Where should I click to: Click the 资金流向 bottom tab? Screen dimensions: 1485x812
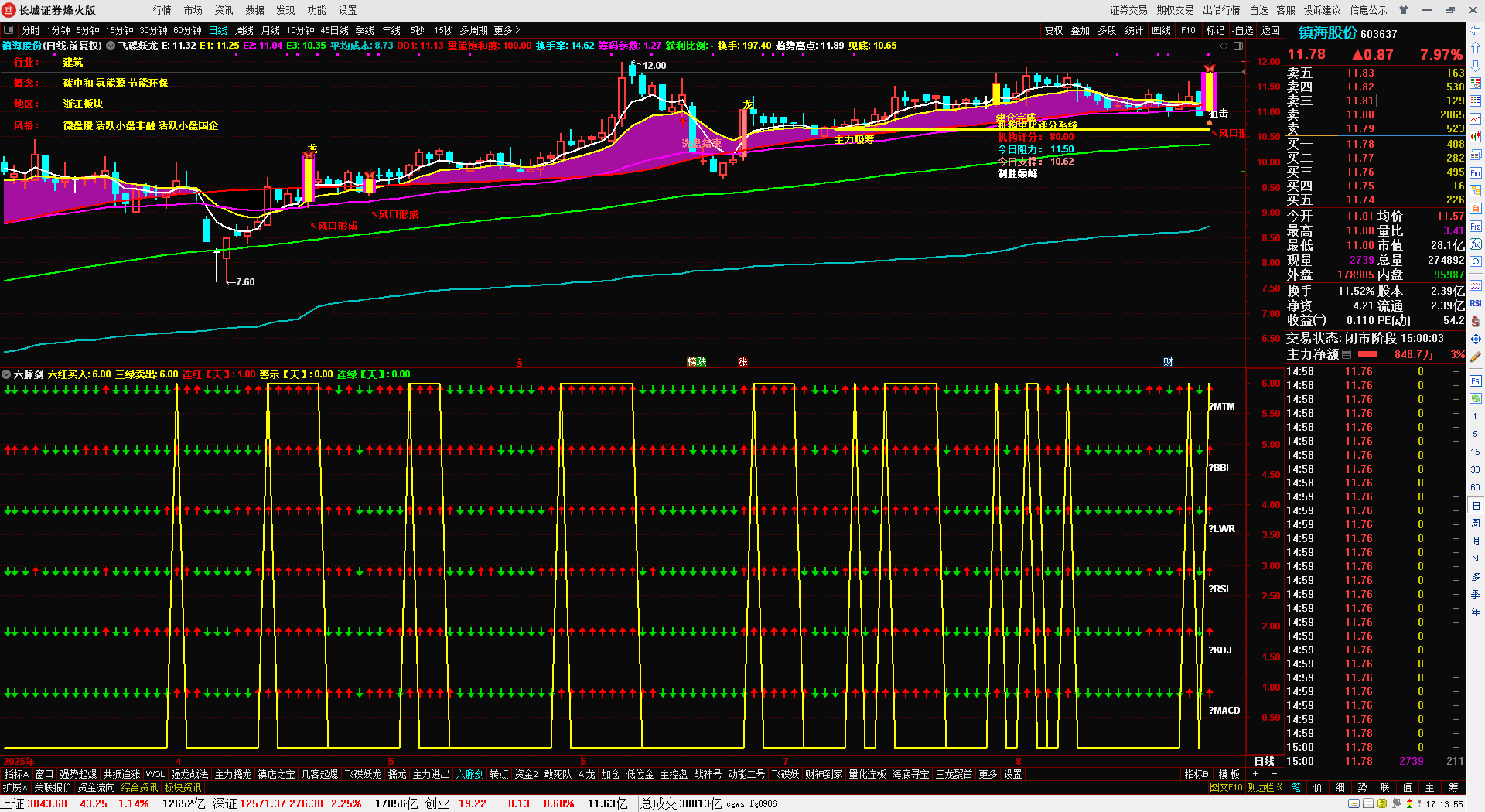coord(96,787)
